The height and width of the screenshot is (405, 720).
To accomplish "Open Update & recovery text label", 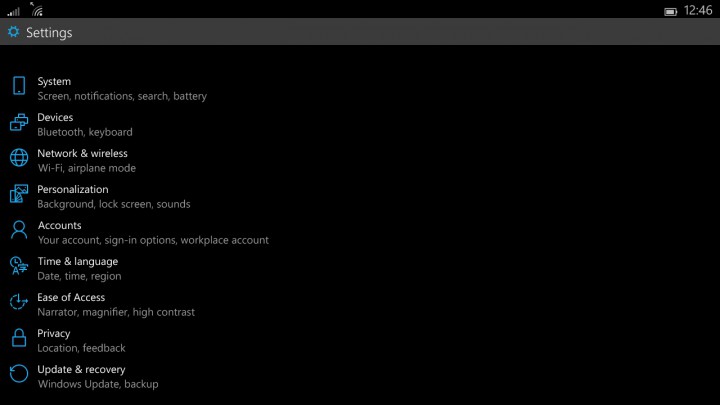I will click(81, 369).
